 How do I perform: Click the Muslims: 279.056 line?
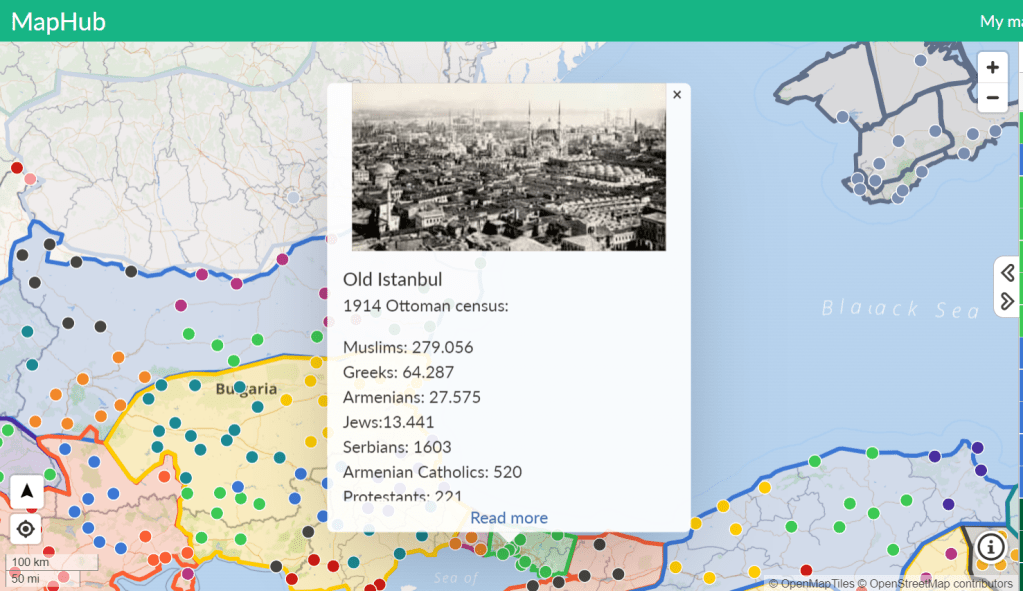tap(408, 347)
